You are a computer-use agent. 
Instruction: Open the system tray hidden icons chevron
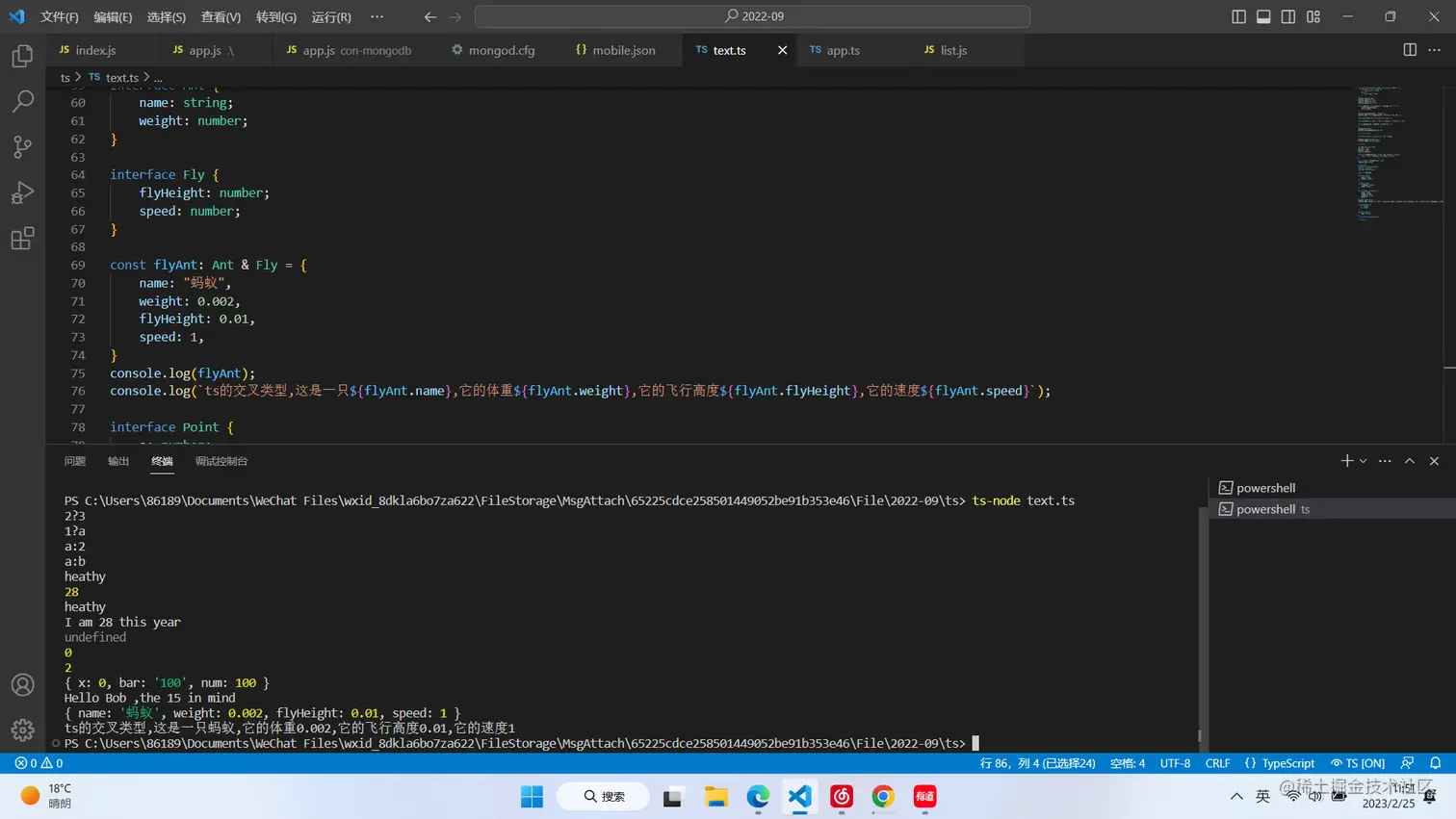click(x=1236, y=797)
